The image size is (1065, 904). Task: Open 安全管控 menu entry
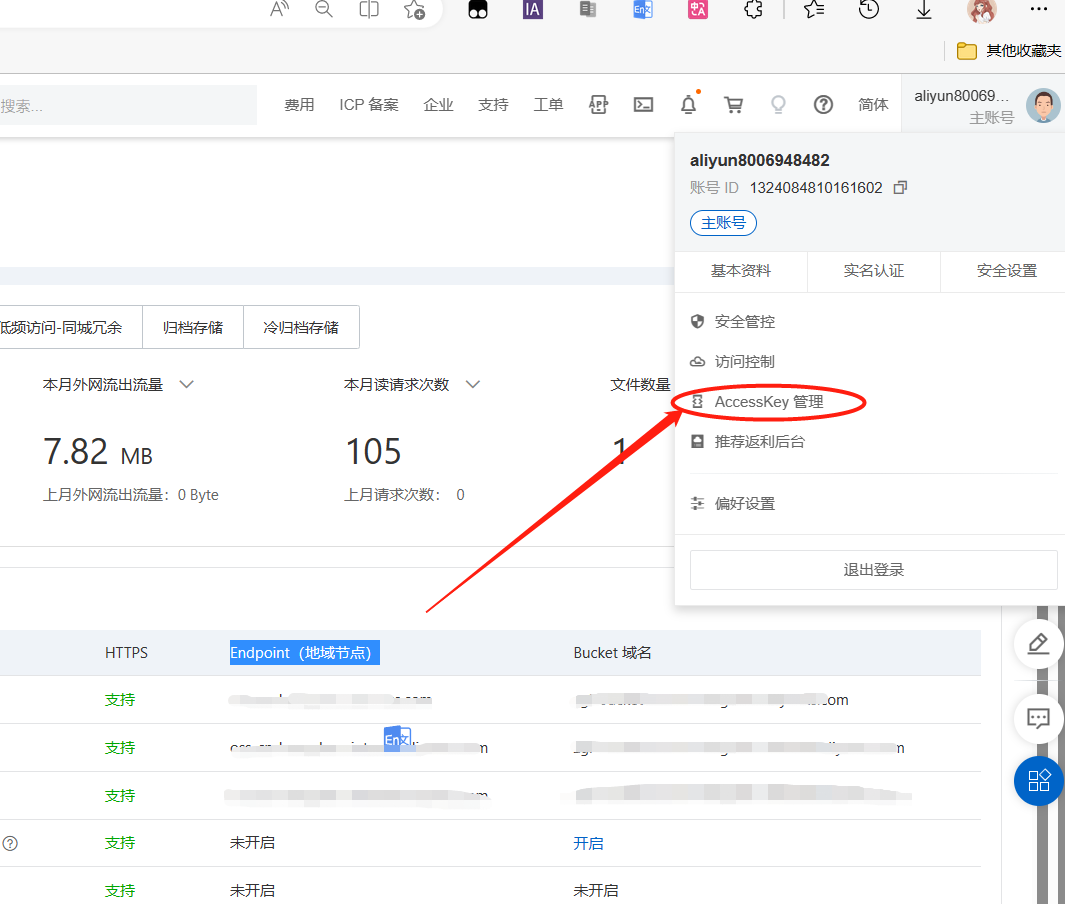(x=744, y=322)
